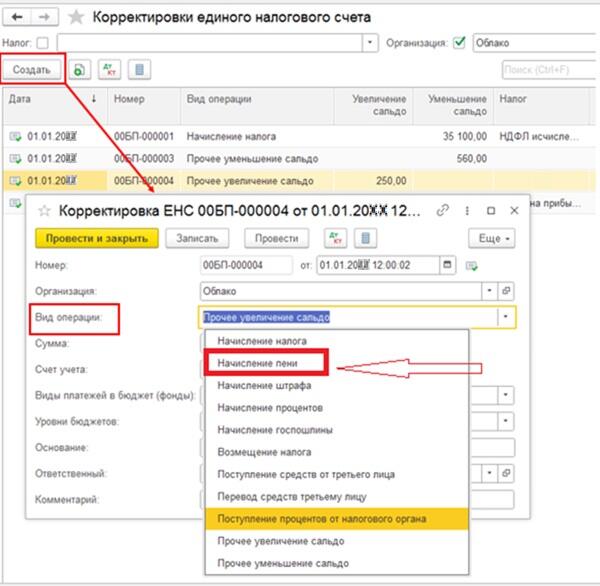Click the Дт/Кт postings icon in the list toolbar

tap(109, 70)
